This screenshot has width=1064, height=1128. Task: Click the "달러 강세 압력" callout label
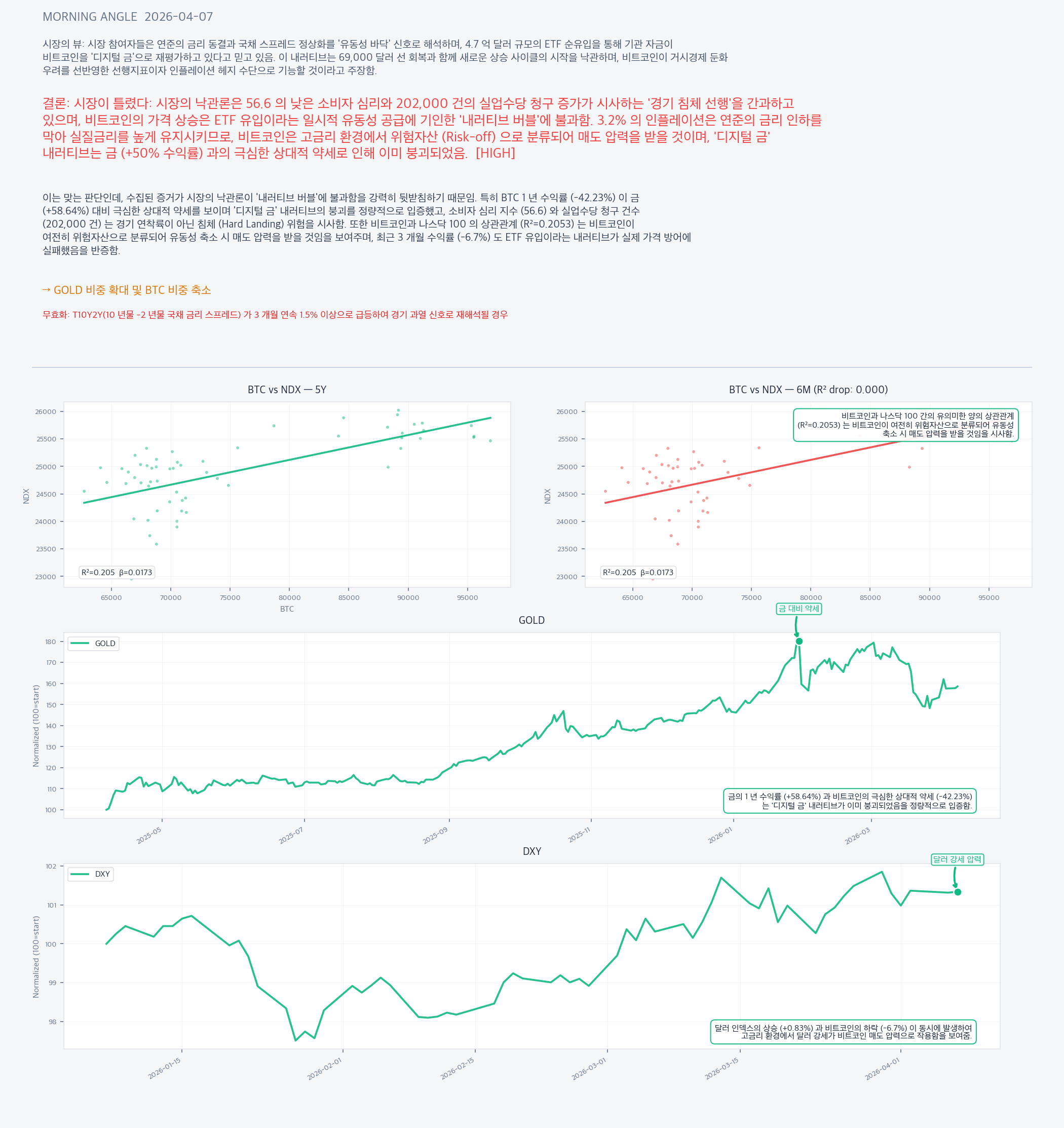[x=957, y=859]
